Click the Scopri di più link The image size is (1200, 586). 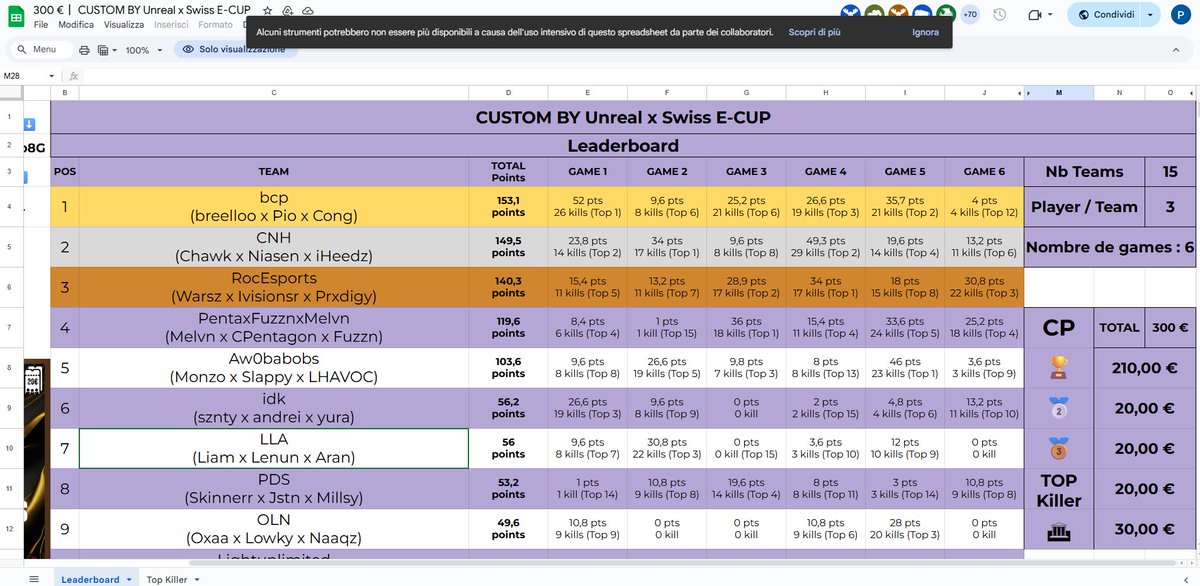[814, 32]
